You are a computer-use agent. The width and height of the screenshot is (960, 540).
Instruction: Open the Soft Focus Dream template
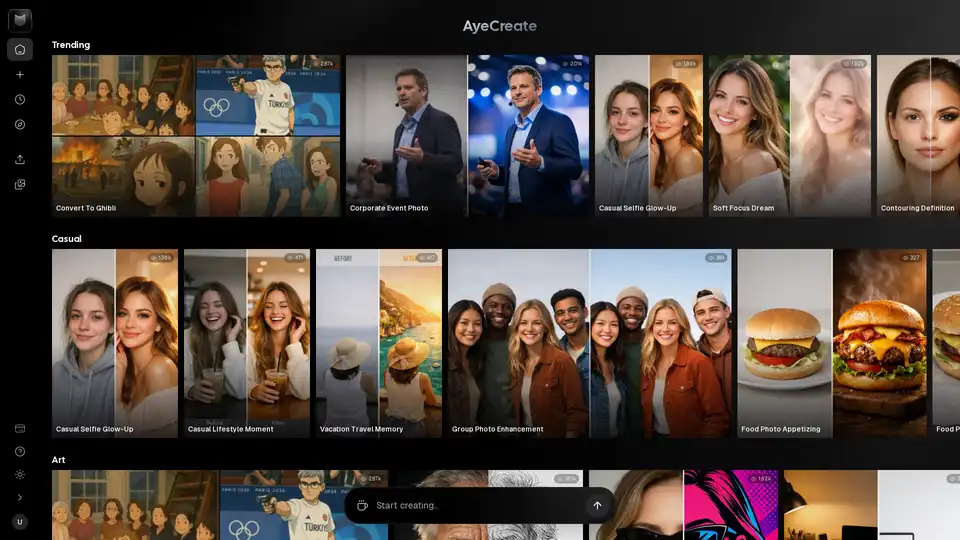790,136
